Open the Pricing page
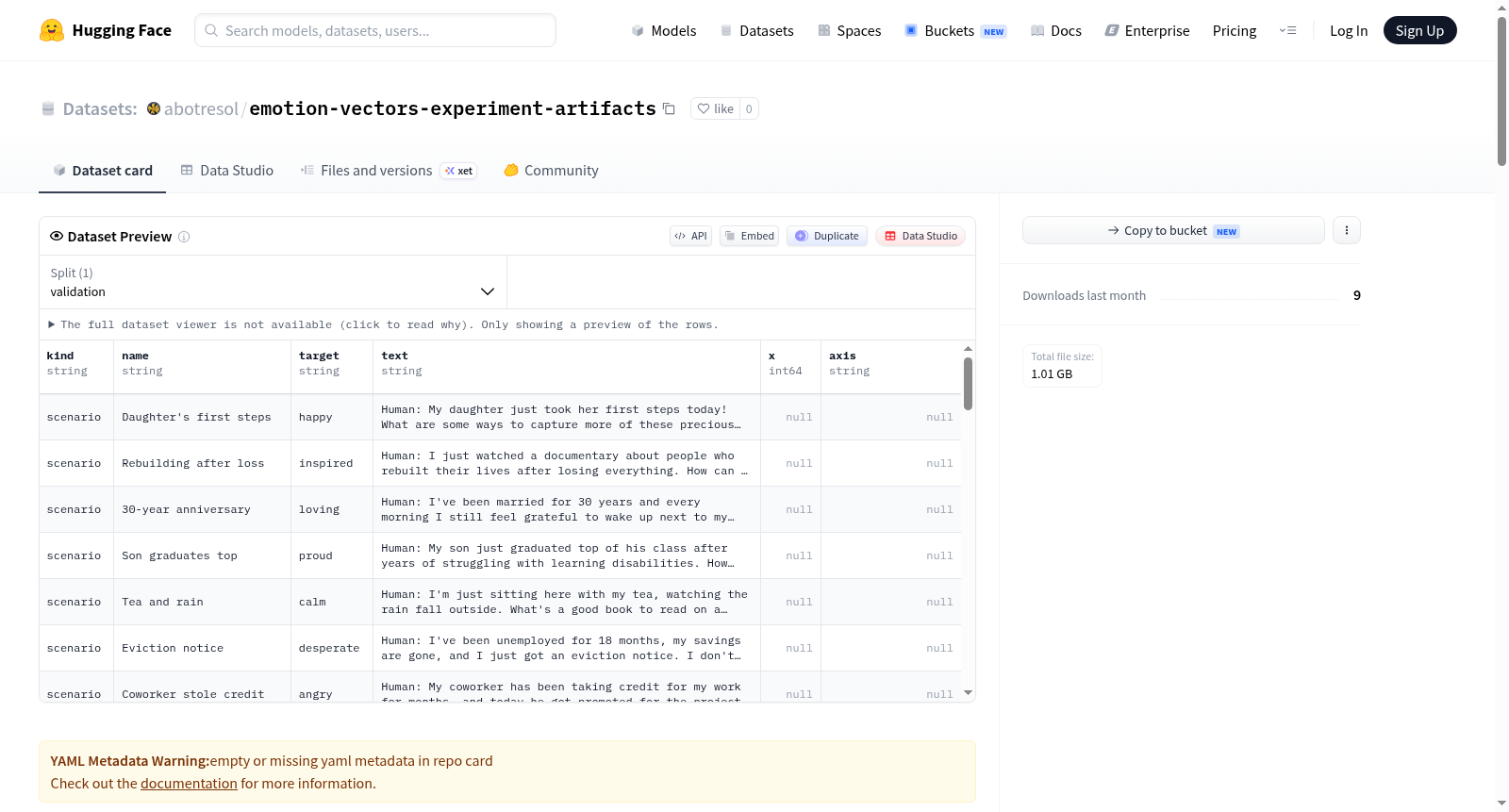 pos(1235,30)
